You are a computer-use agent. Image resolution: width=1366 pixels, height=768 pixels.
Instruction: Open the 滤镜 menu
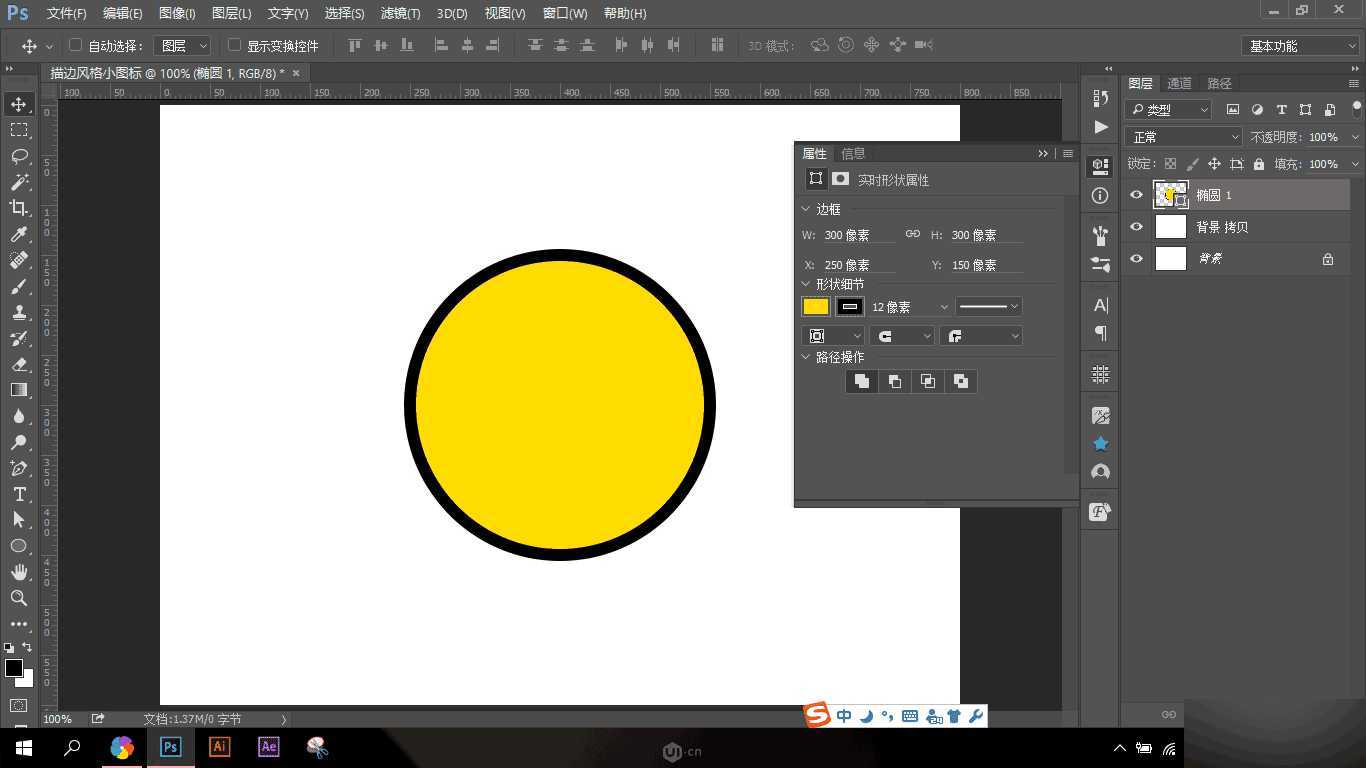pos(399,13)
